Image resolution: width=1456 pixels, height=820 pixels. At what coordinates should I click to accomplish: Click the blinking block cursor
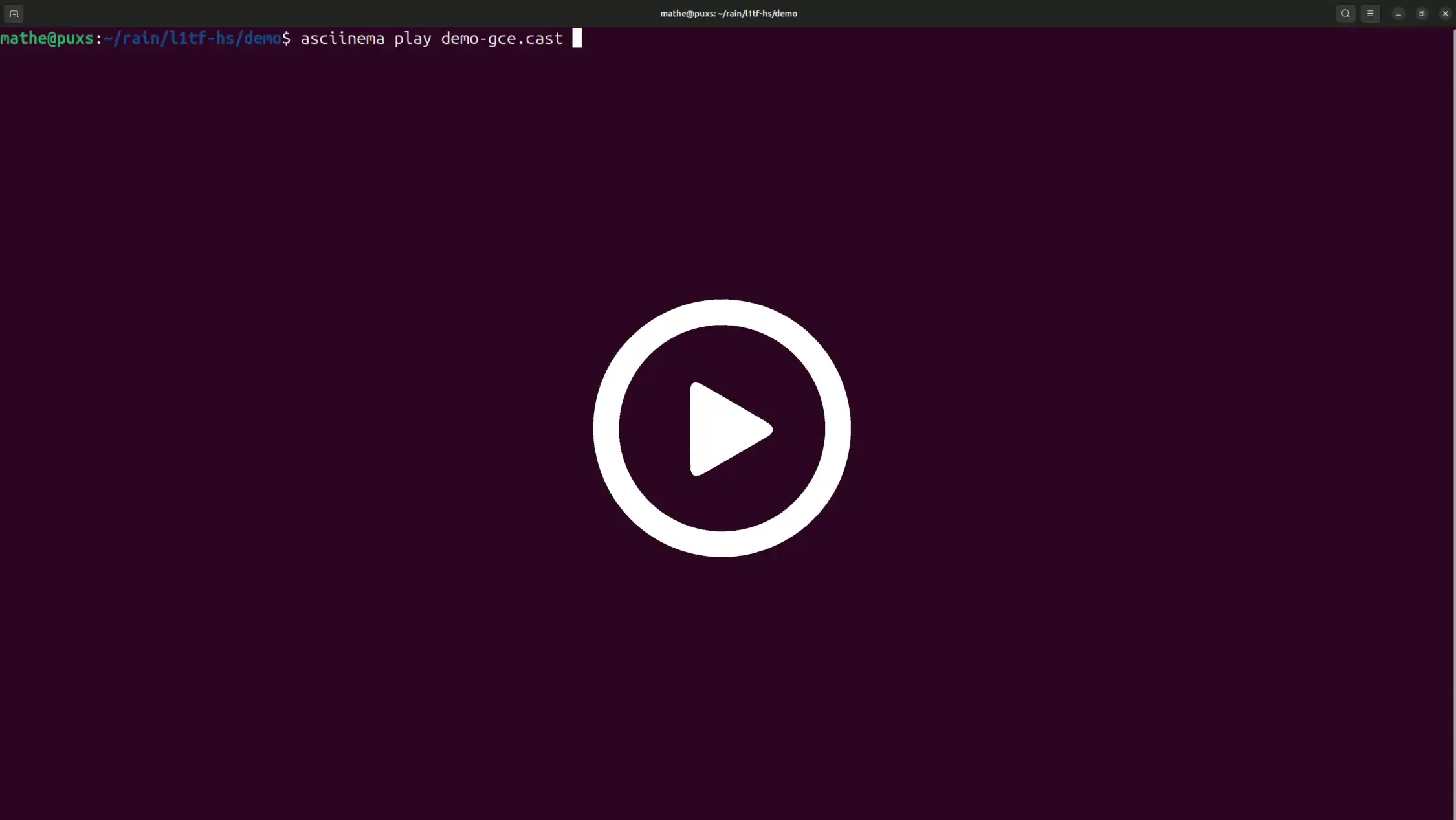(x=577, y=38)
